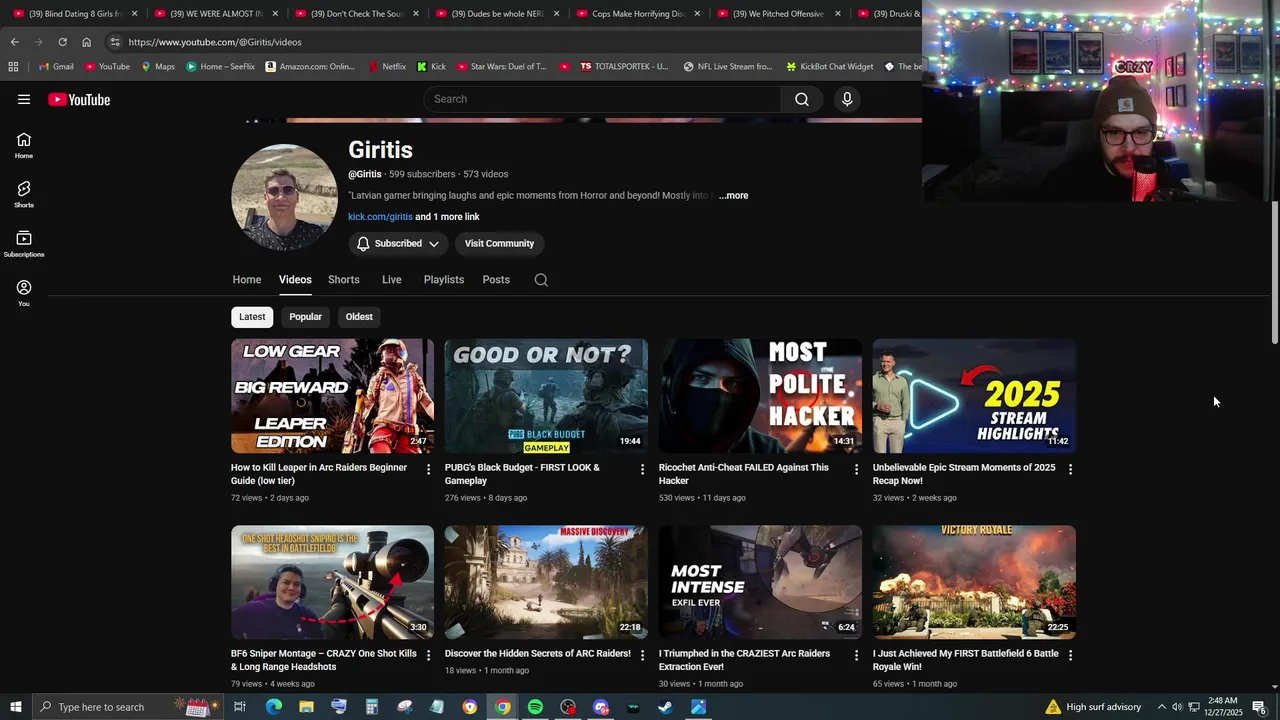
Task: Open the KickBot Chat Widget bookmark
Action: pos(829,67)
